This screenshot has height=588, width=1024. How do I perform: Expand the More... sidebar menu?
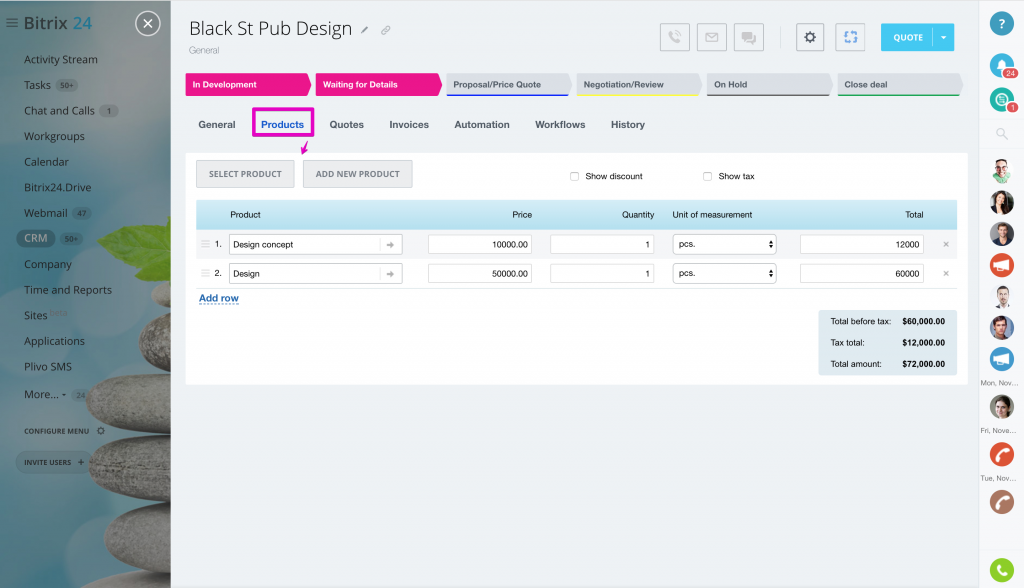[x=45, y=395]
